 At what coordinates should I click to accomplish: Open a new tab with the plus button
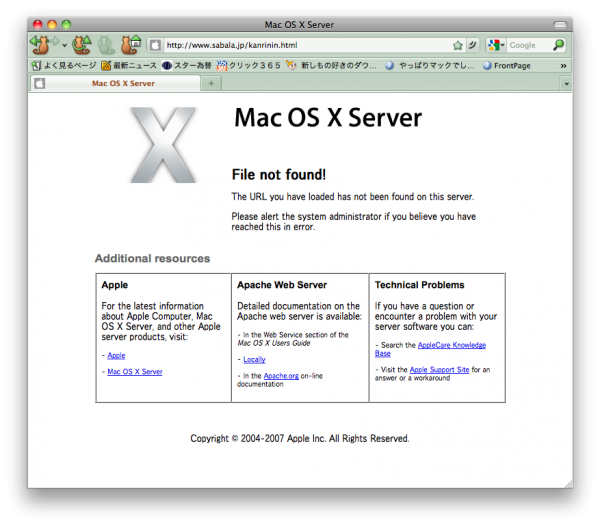point(211,83)
